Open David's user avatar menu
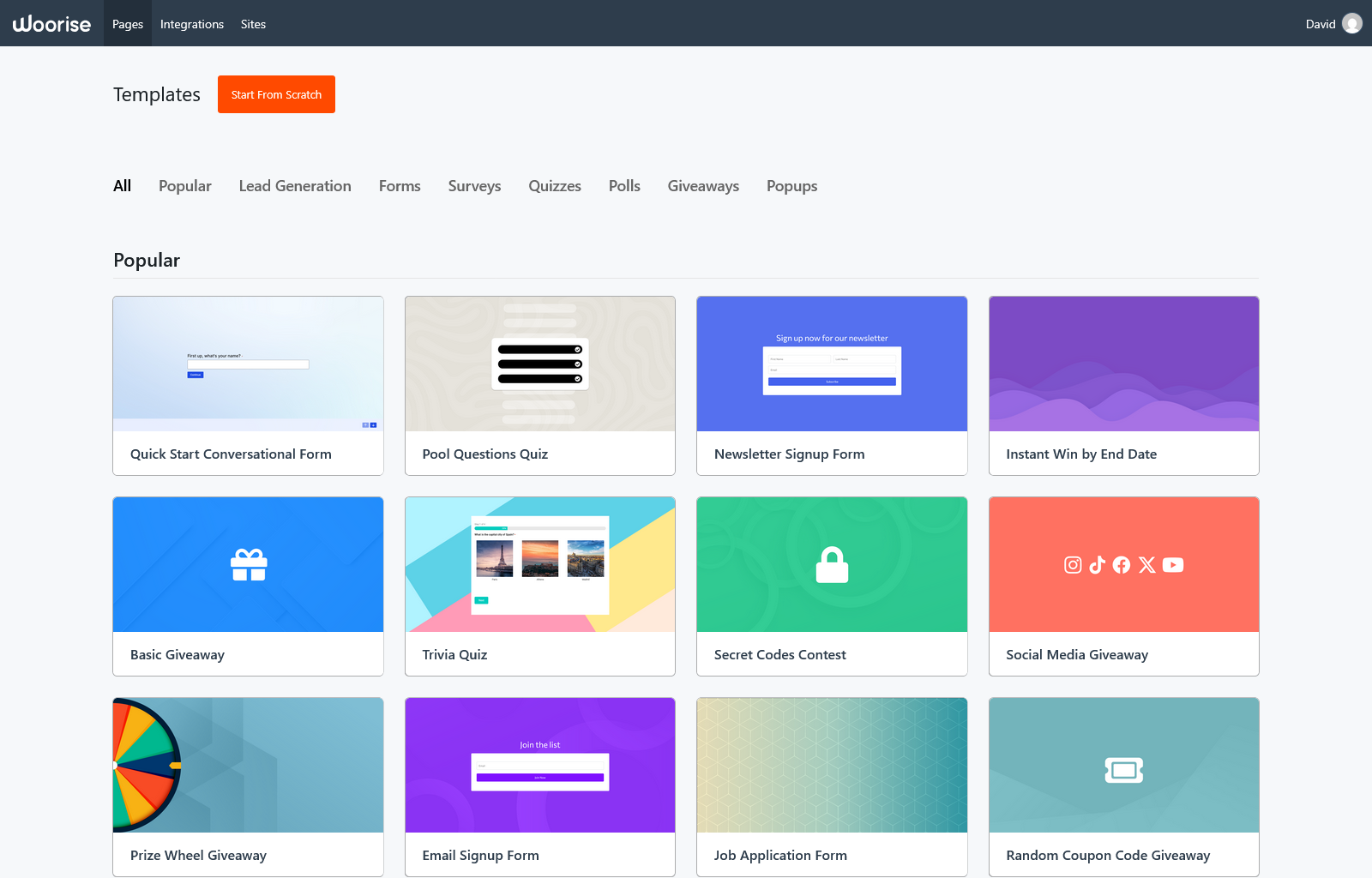Viewport: 1372px width, 878px height. click(1351, 24)
